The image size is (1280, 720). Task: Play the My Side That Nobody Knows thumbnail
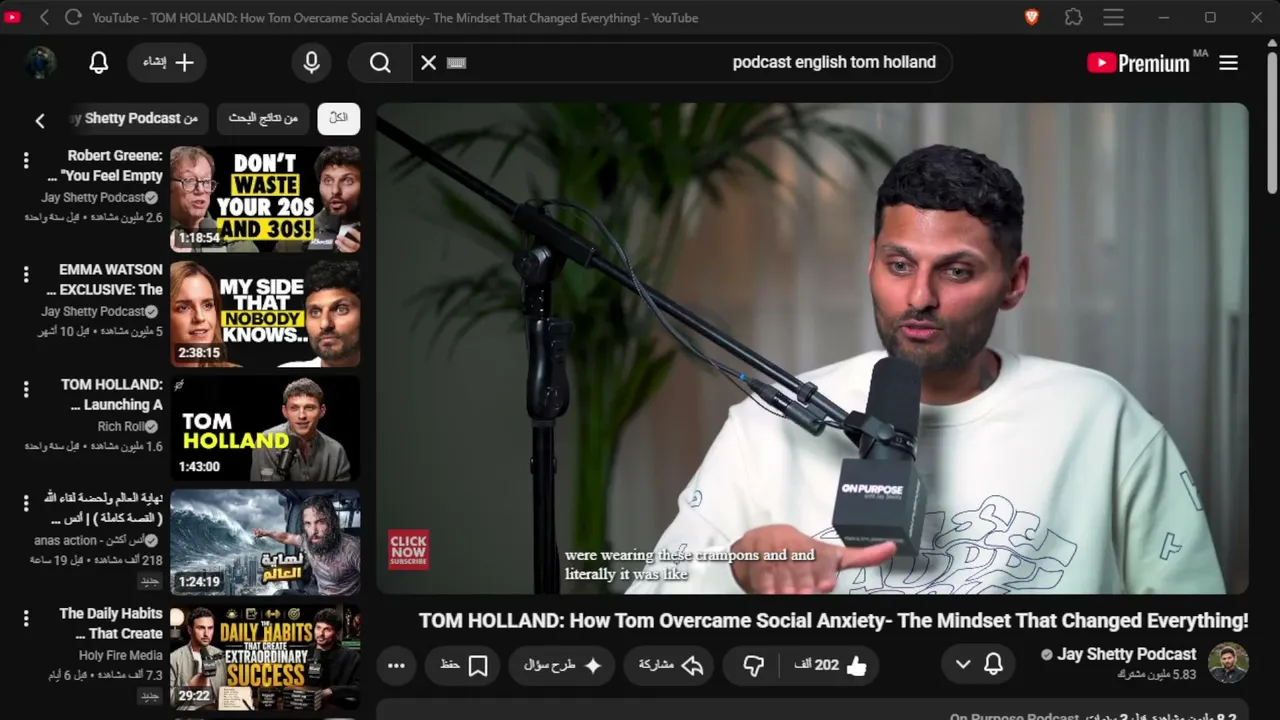[265, 314]
